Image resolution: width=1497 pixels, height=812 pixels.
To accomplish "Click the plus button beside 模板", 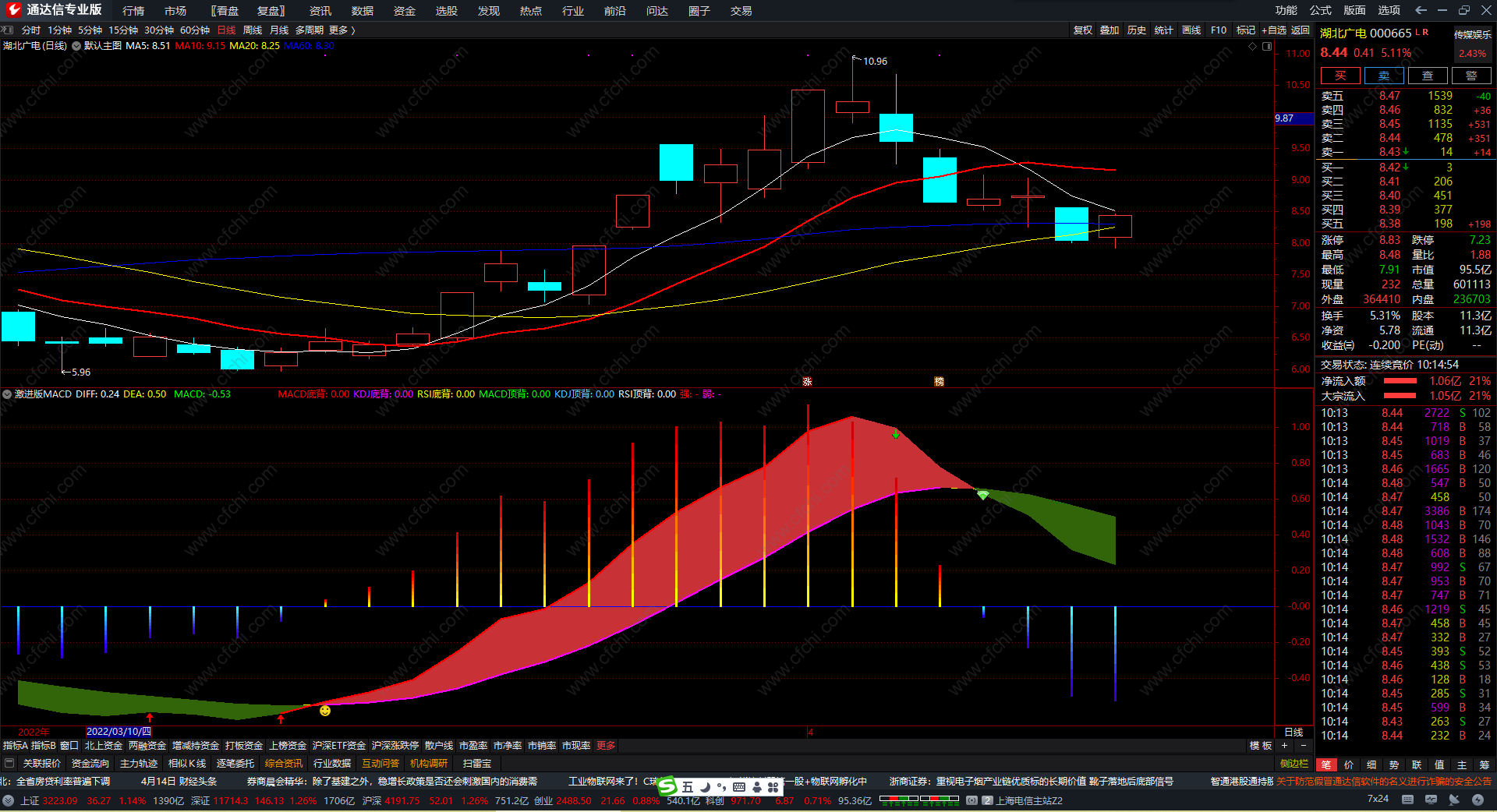I will click(x=1284, y=746).
